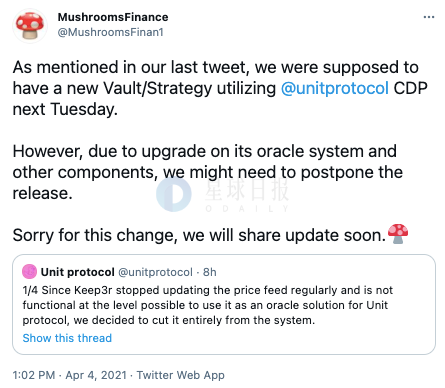
Task: Click the @unitprotocol handle in the quoted tweet
Action: [x=155, y=272]
